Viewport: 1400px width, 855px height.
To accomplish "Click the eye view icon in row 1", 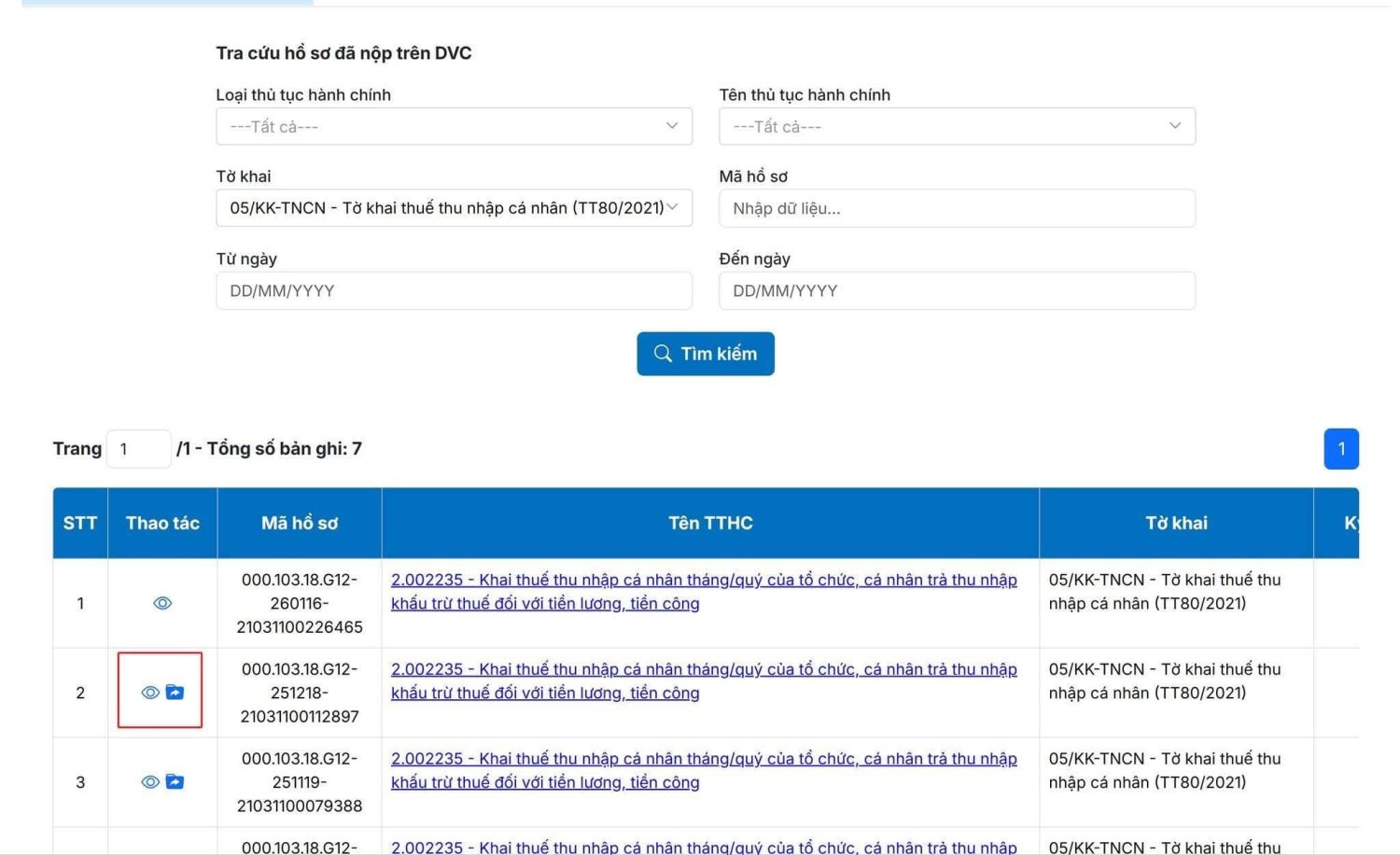I will point(162,603).
